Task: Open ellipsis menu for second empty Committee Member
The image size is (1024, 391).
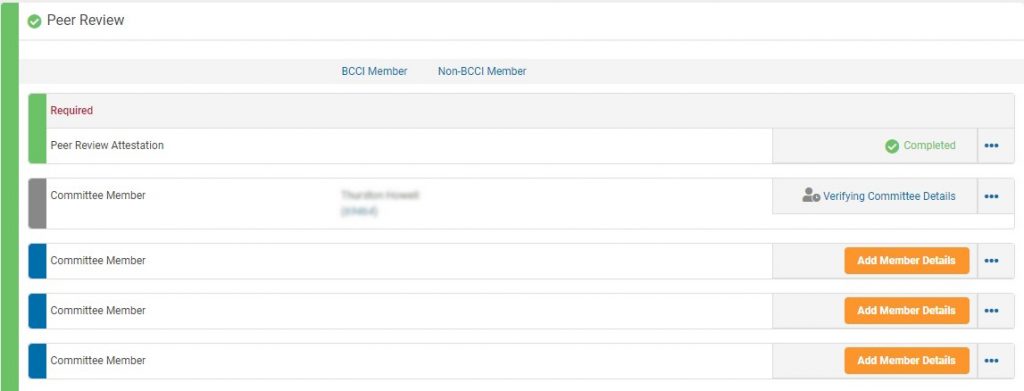Action: [x=991, y=311]
